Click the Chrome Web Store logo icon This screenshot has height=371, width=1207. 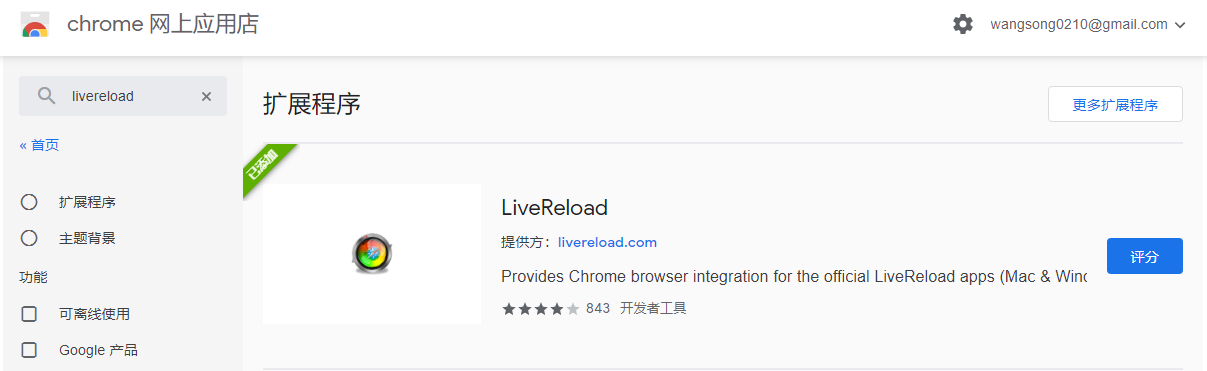[35, 25]
